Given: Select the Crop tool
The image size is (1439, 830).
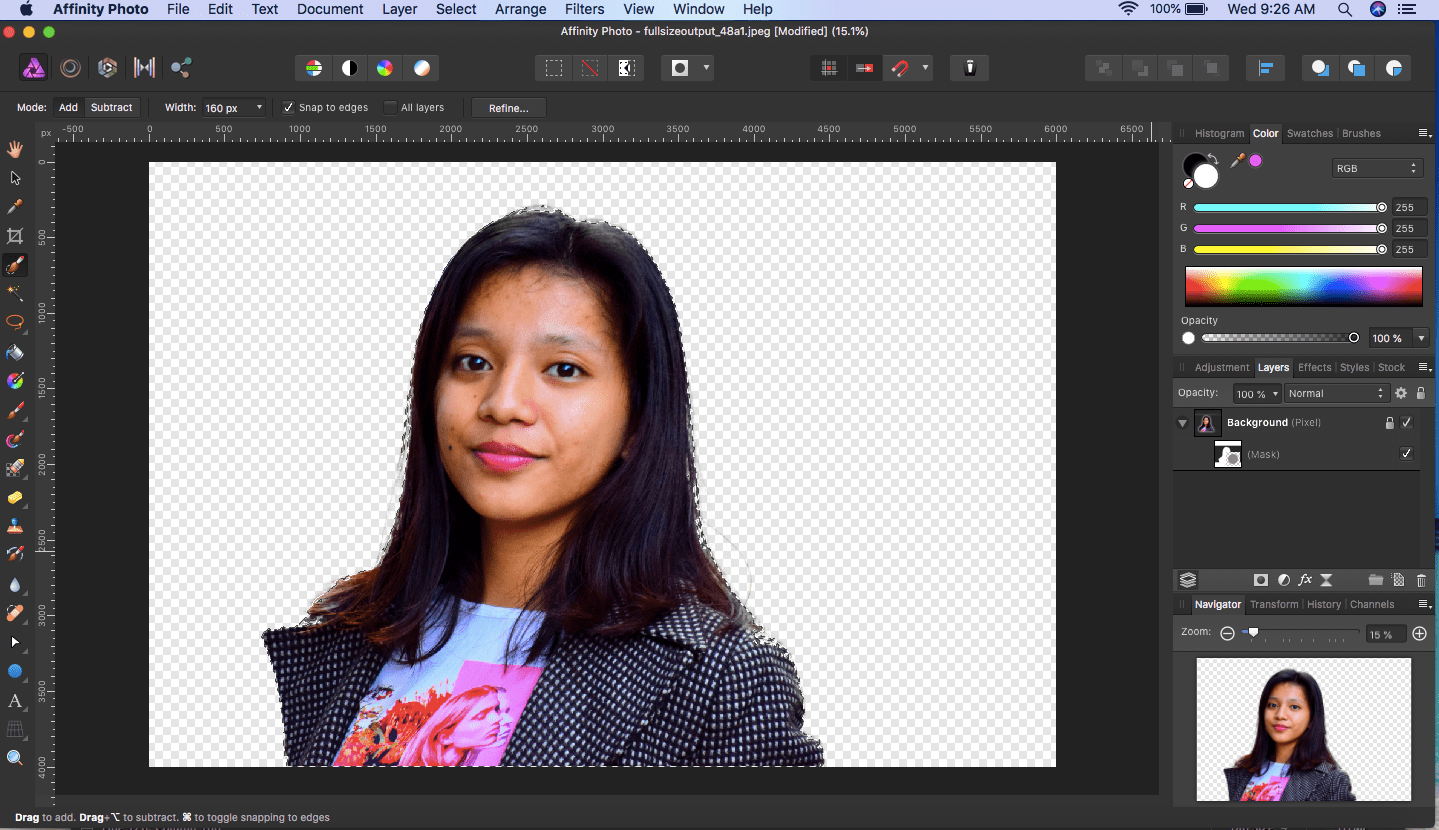Looking at the screenshot, I should [15, 236].
